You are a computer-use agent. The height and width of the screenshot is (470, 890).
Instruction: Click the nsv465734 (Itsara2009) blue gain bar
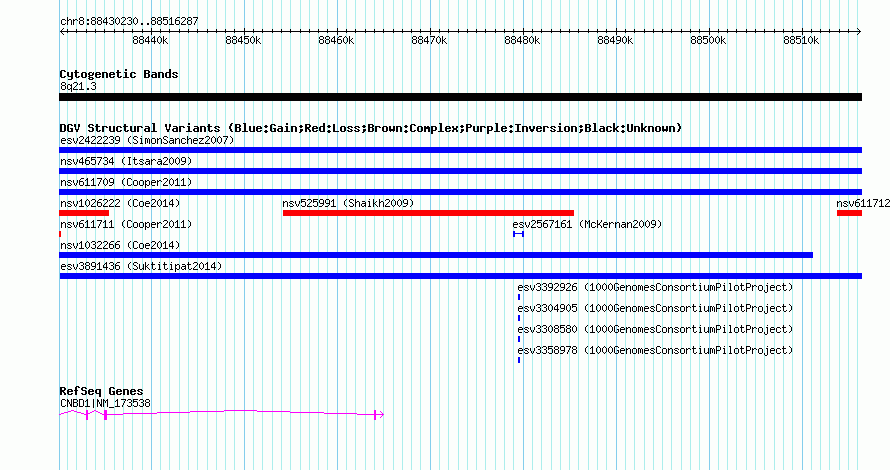pos(460,171)
